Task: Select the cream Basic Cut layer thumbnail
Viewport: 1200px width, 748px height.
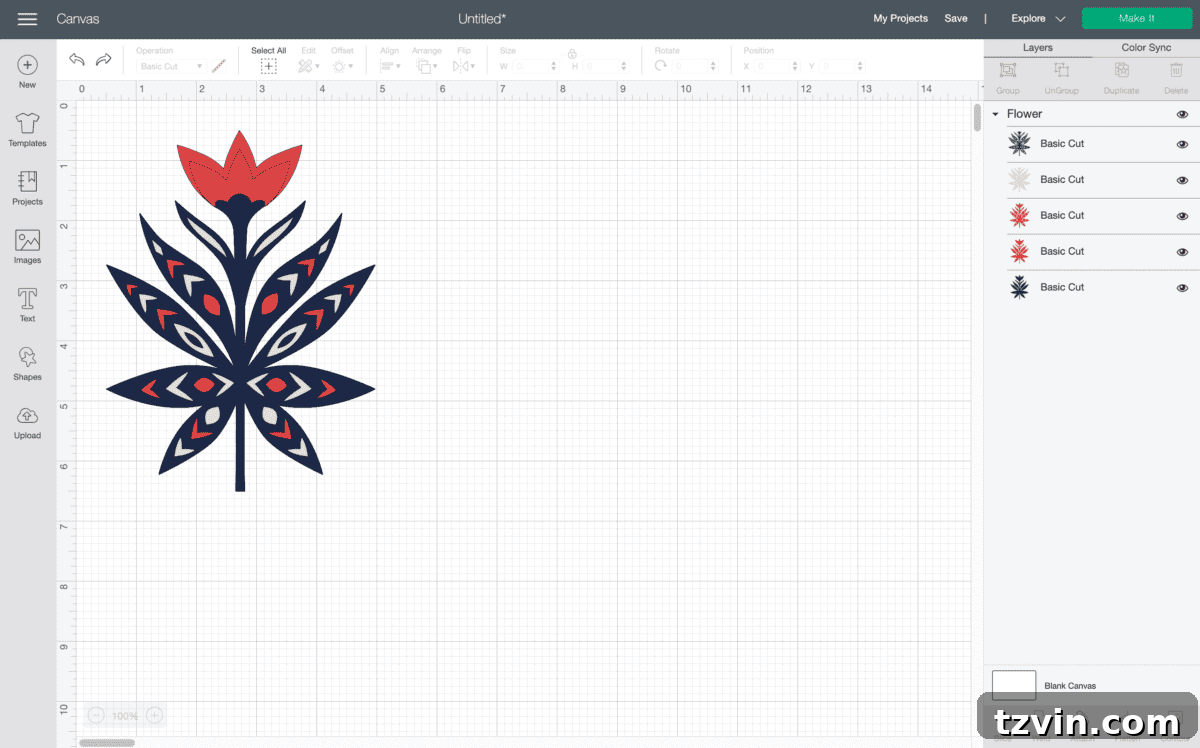Action: click(1019, 180)
